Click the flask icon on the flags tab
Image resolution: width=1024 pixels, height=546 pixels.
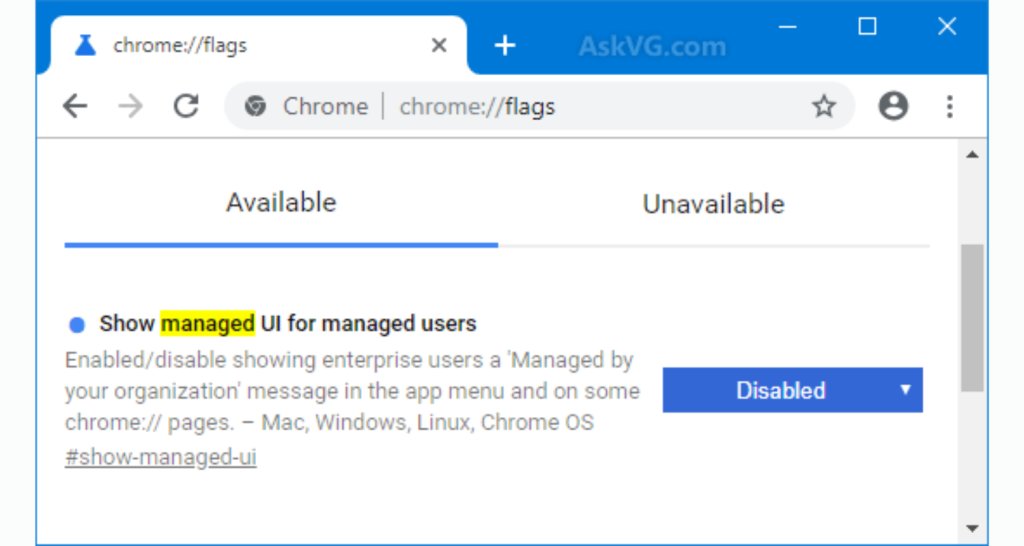coord(85,45)
